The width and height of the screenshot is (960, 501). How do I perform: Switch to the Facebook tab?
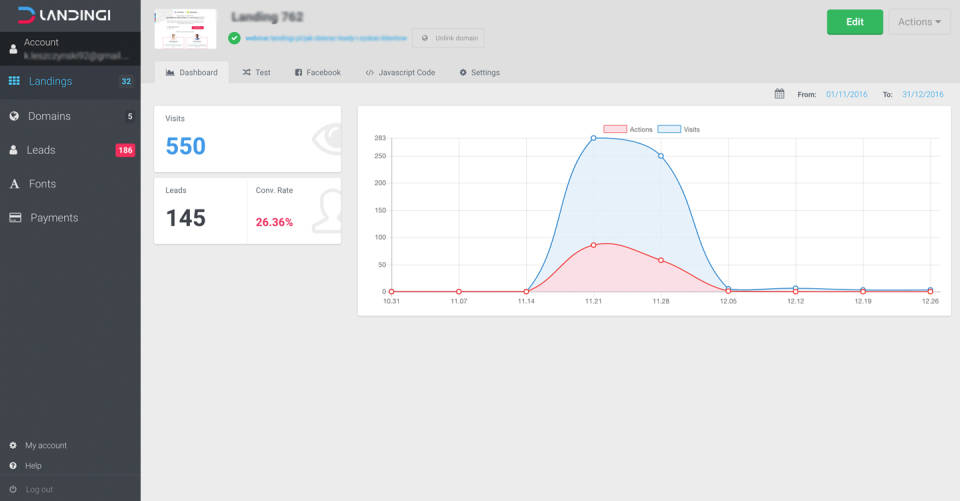(x=317, y=72)
